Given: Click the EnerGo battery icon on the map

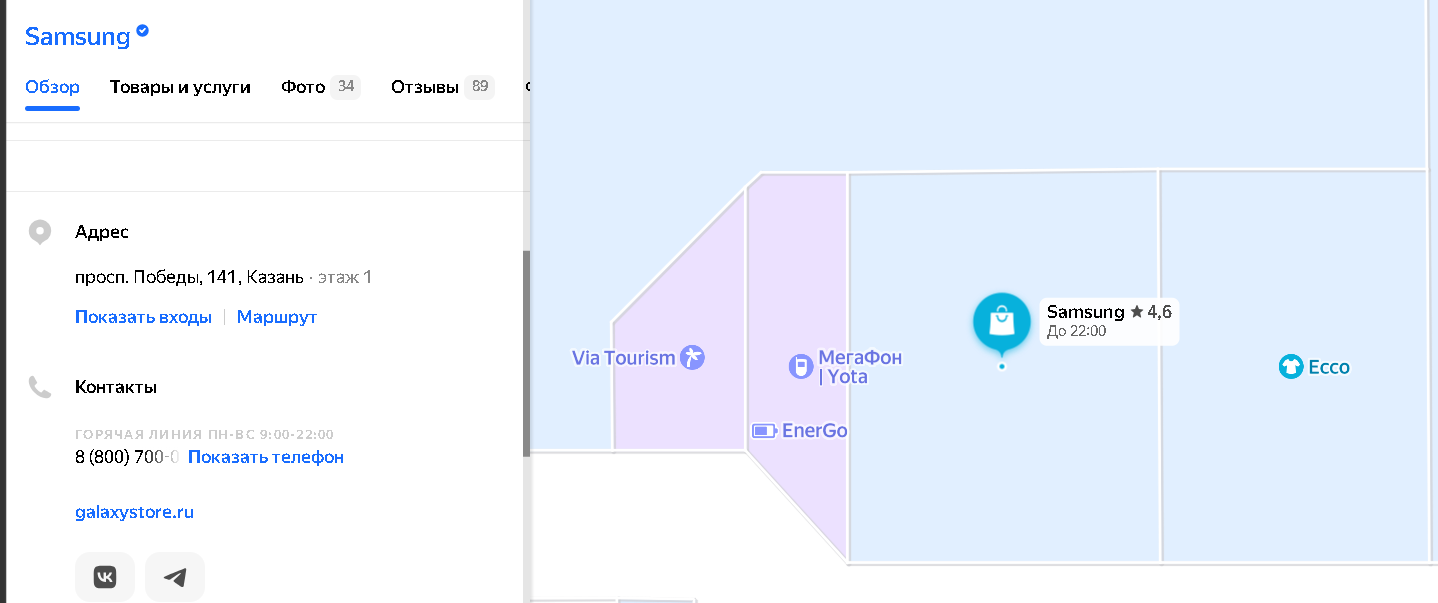Looking at the screenshot, I should [765, 431].
